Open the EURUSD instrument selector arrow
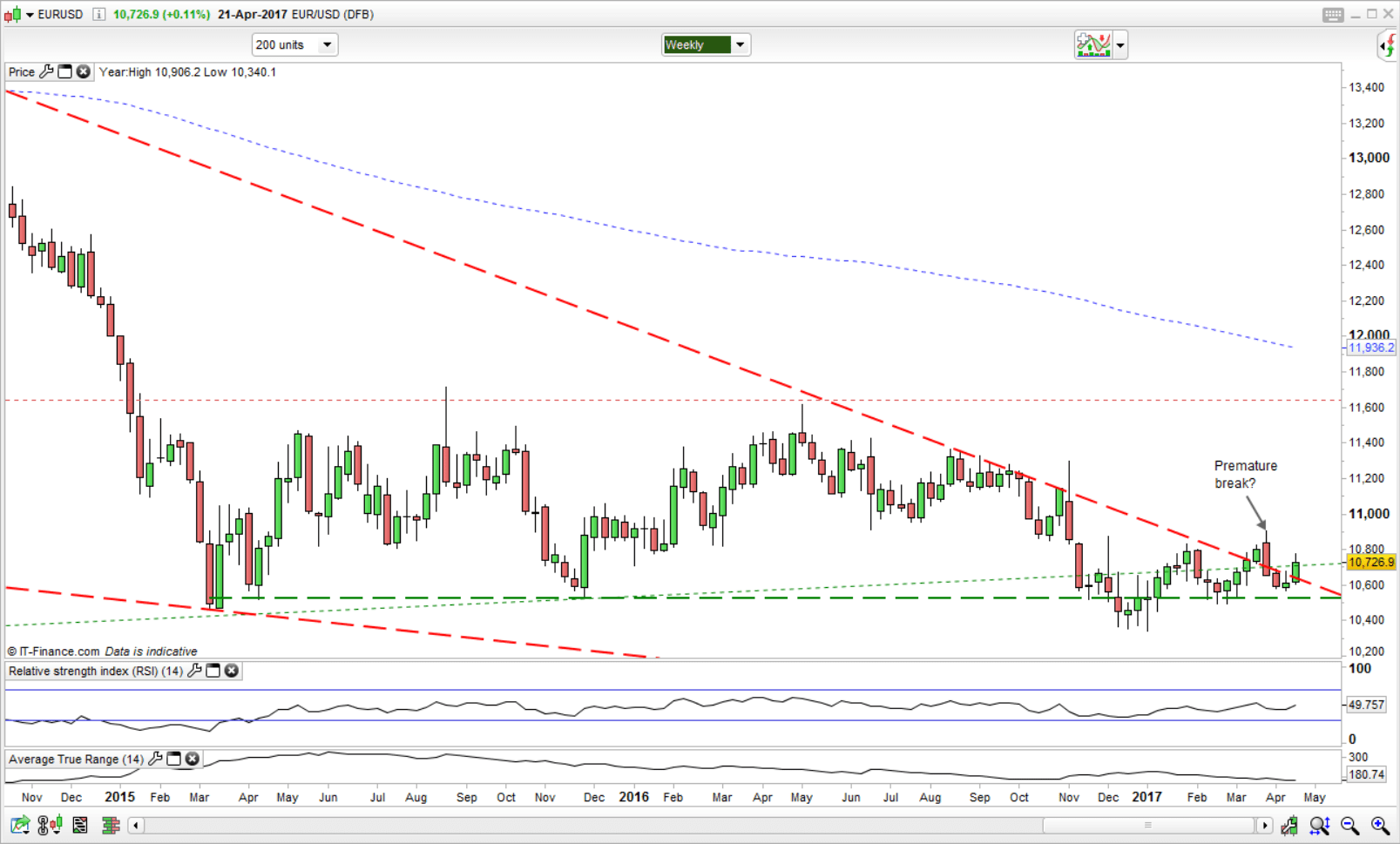This screenshot has height=844, width=1400. (29, 14)
